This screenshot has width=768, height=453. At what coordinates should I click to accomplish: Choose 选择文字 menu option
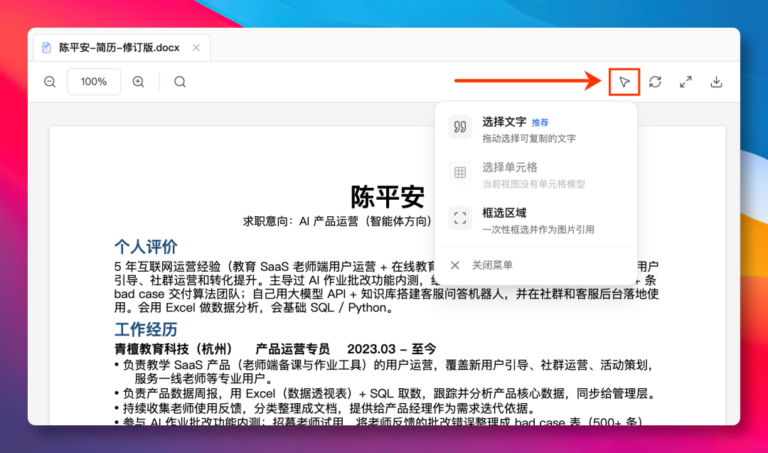pos(536,129)
